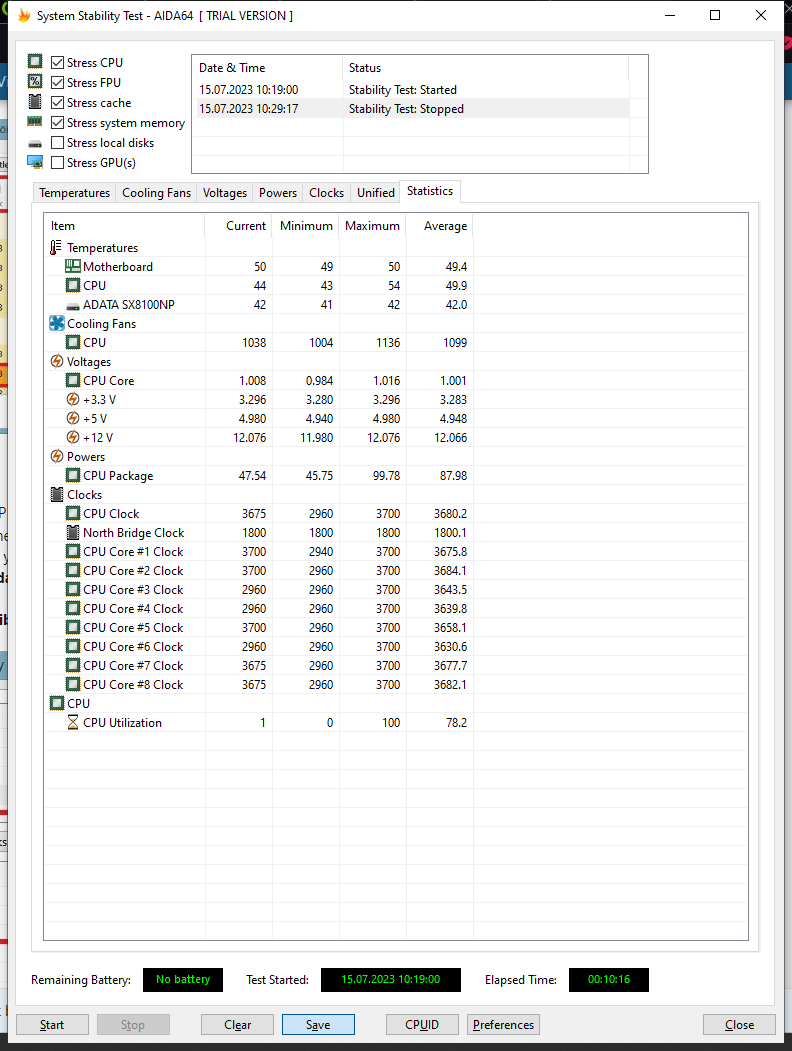Click the North Bridge Clock icon
The height and width of the screenshot is (1051, 792).
coord(72,532)
